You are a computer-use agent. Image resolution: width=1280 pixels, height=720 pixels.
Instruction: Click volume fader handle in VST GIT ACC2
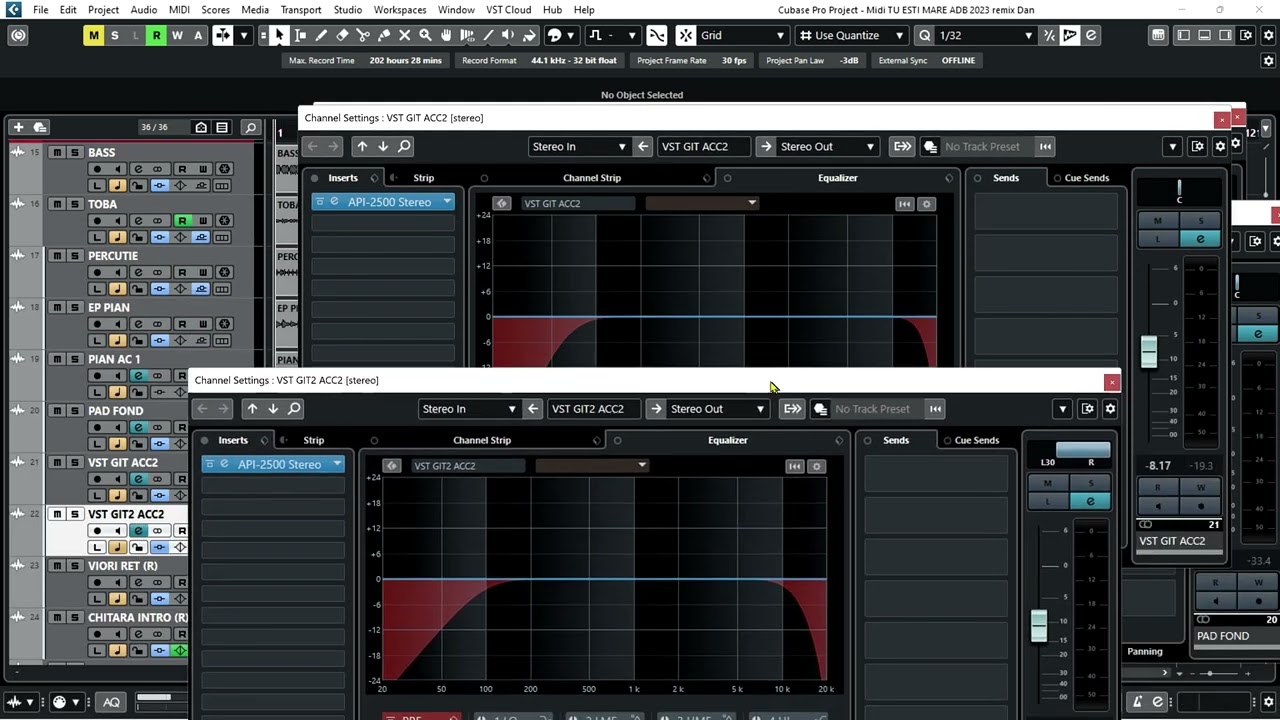[1149, 351]
